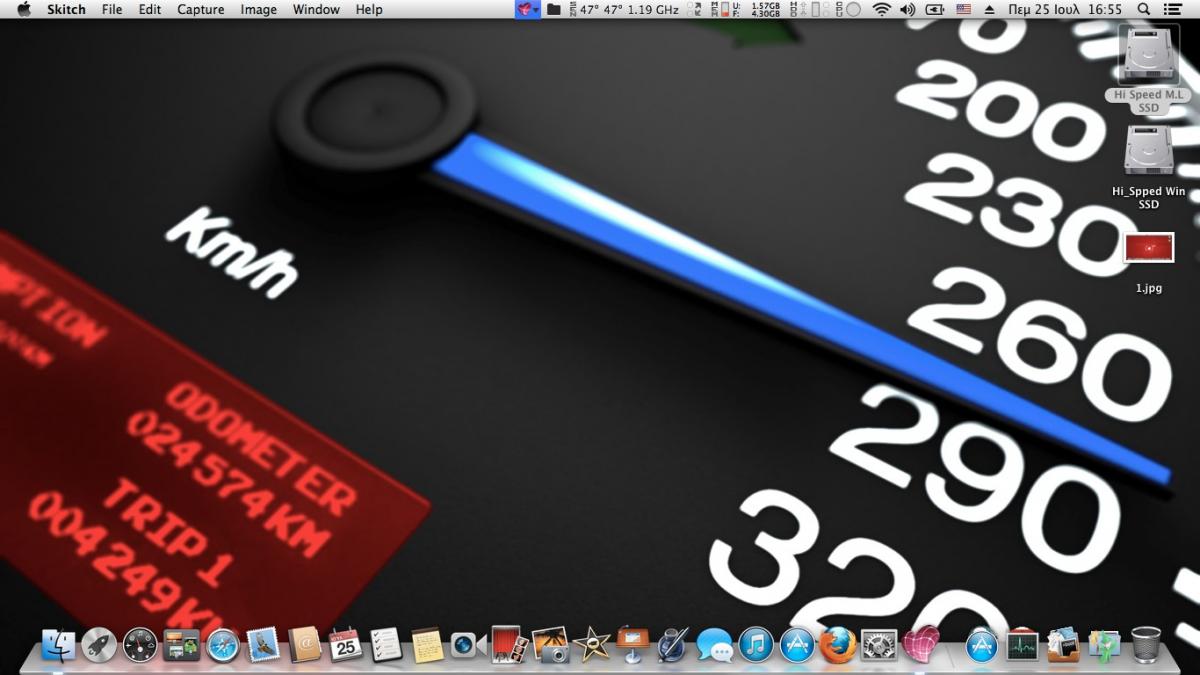This screenshot has width=1200, height=675.
Task: Open the Trash in the Dock
Action: pos(1146,645)
